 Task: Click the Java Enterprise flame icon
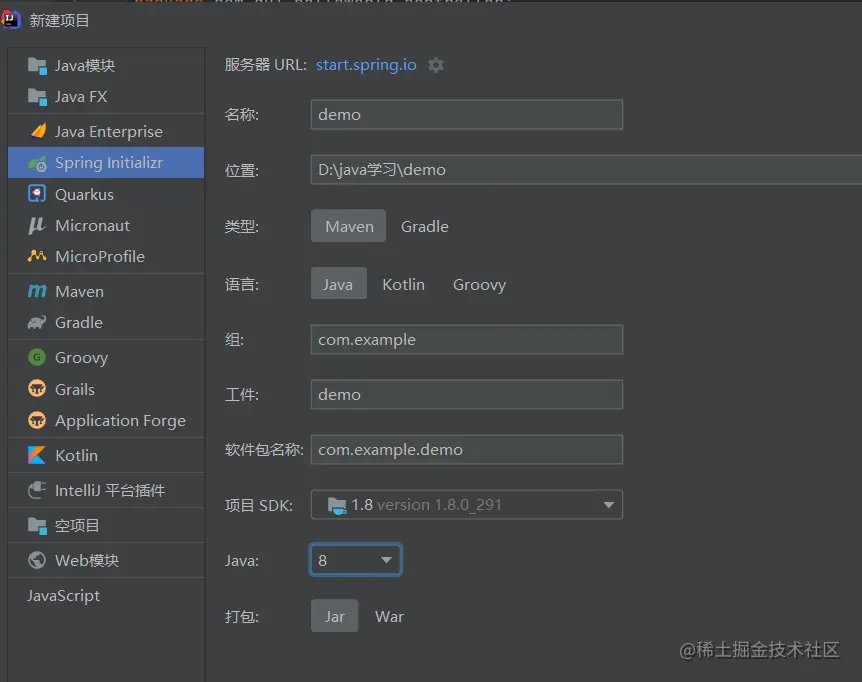click(x=38, y=131)
